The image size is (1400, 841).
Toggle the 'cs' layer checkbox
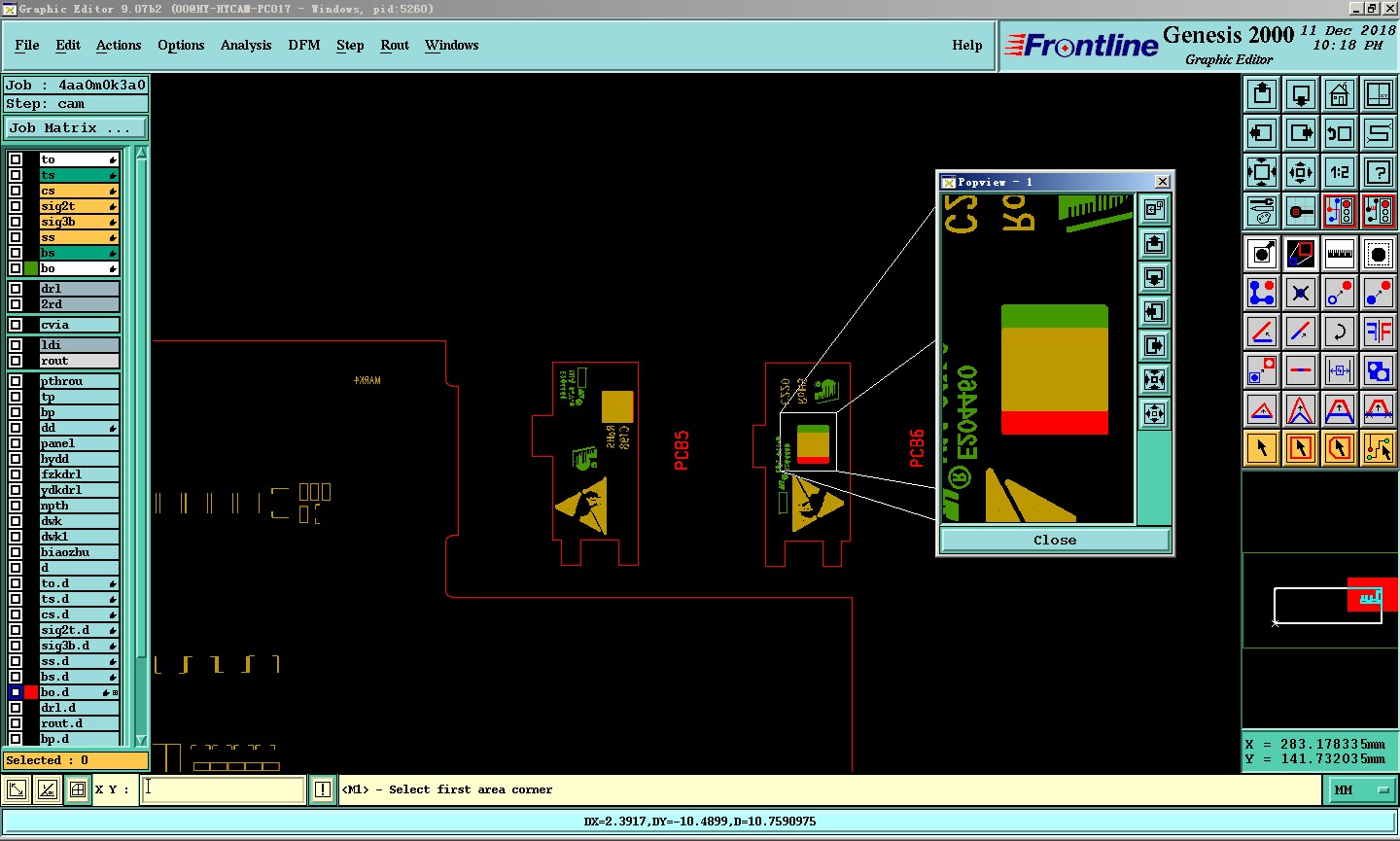(16, 191)
